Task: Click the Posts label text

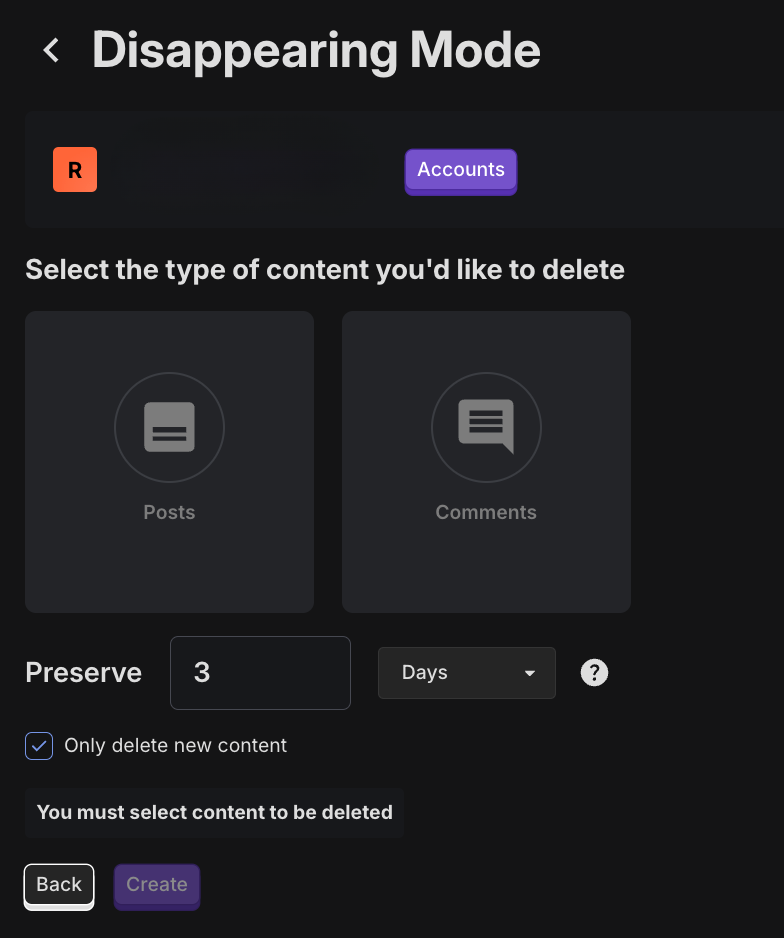Action: 169,512
